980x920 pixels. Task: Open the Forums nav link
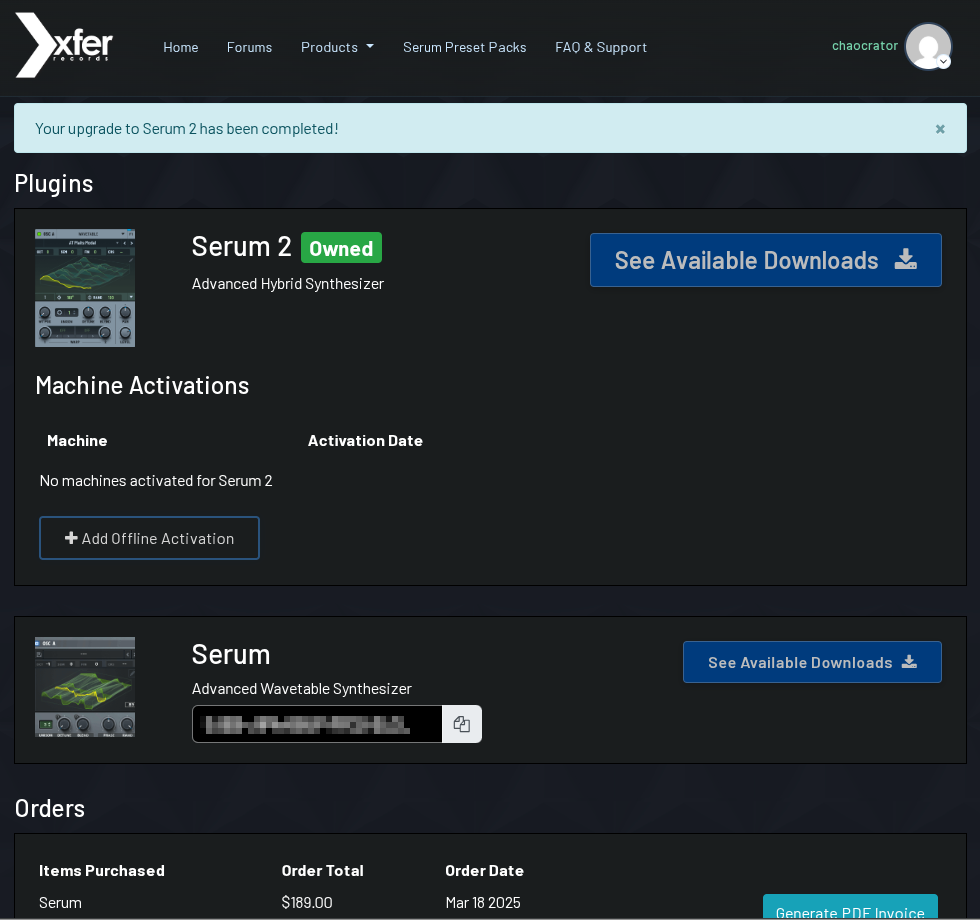point(249,47)
